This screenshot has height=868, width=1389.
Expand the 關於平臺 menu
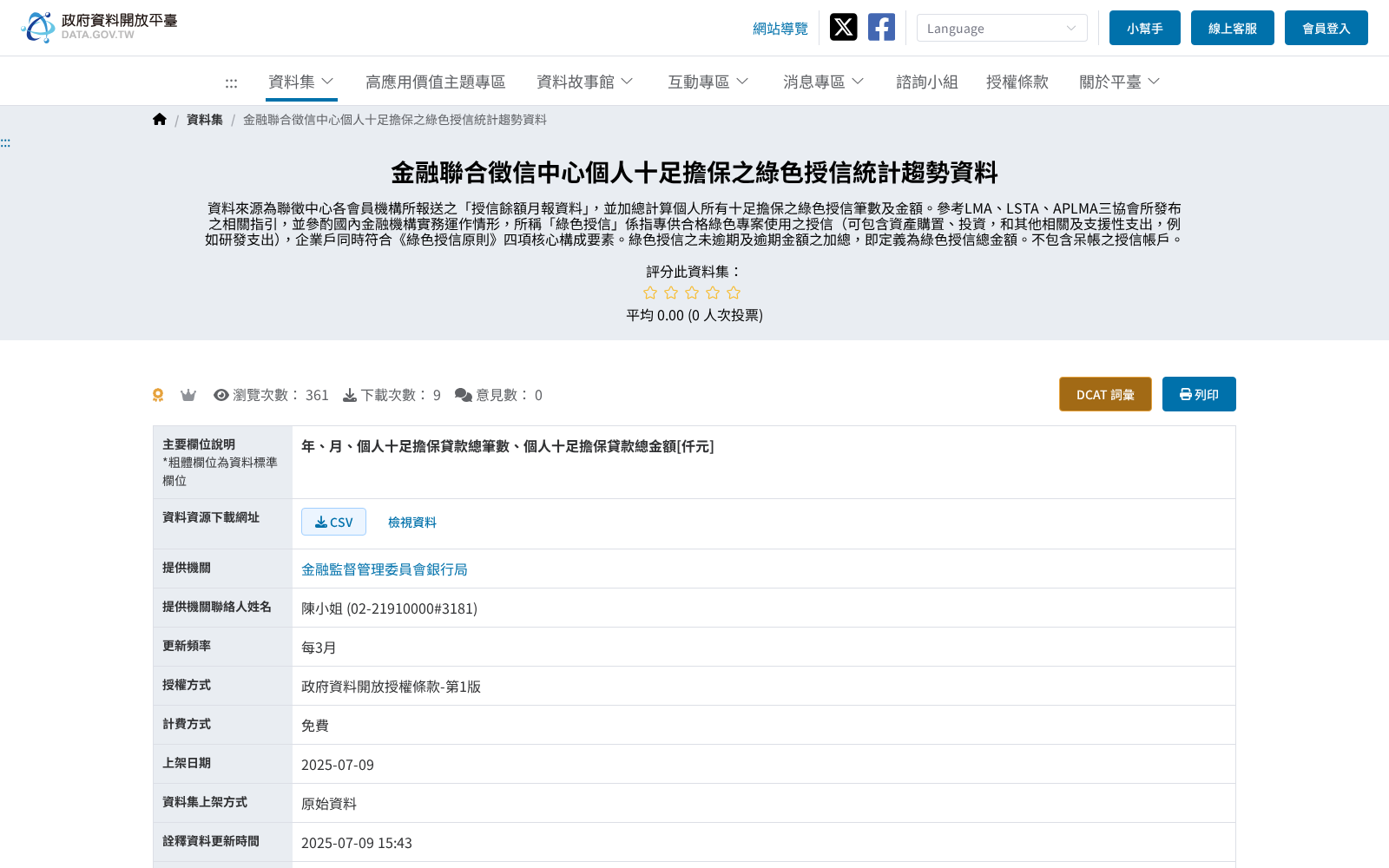[x=1120, y=82]
